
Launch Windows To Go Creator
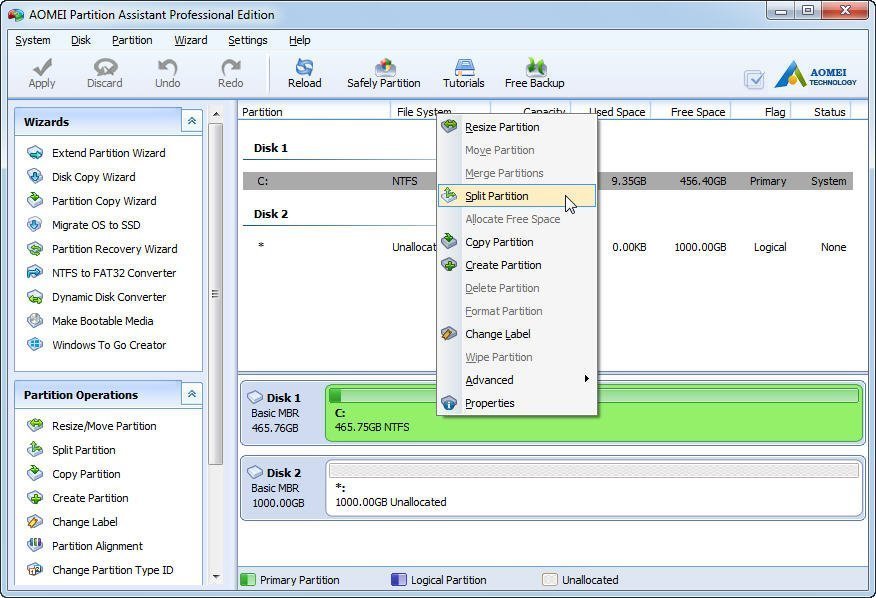(109, 345)
